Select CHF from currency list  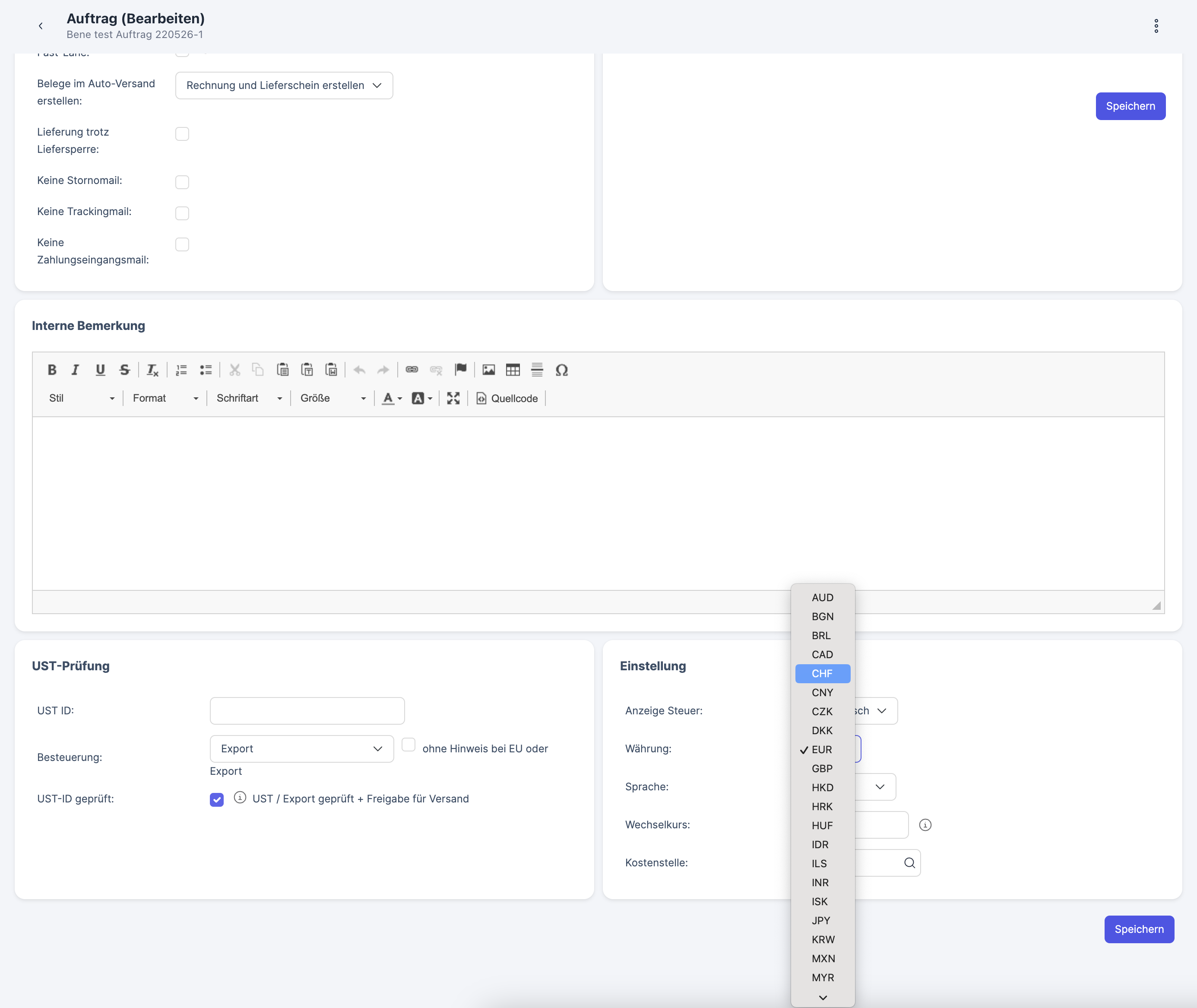coord(822,673)
